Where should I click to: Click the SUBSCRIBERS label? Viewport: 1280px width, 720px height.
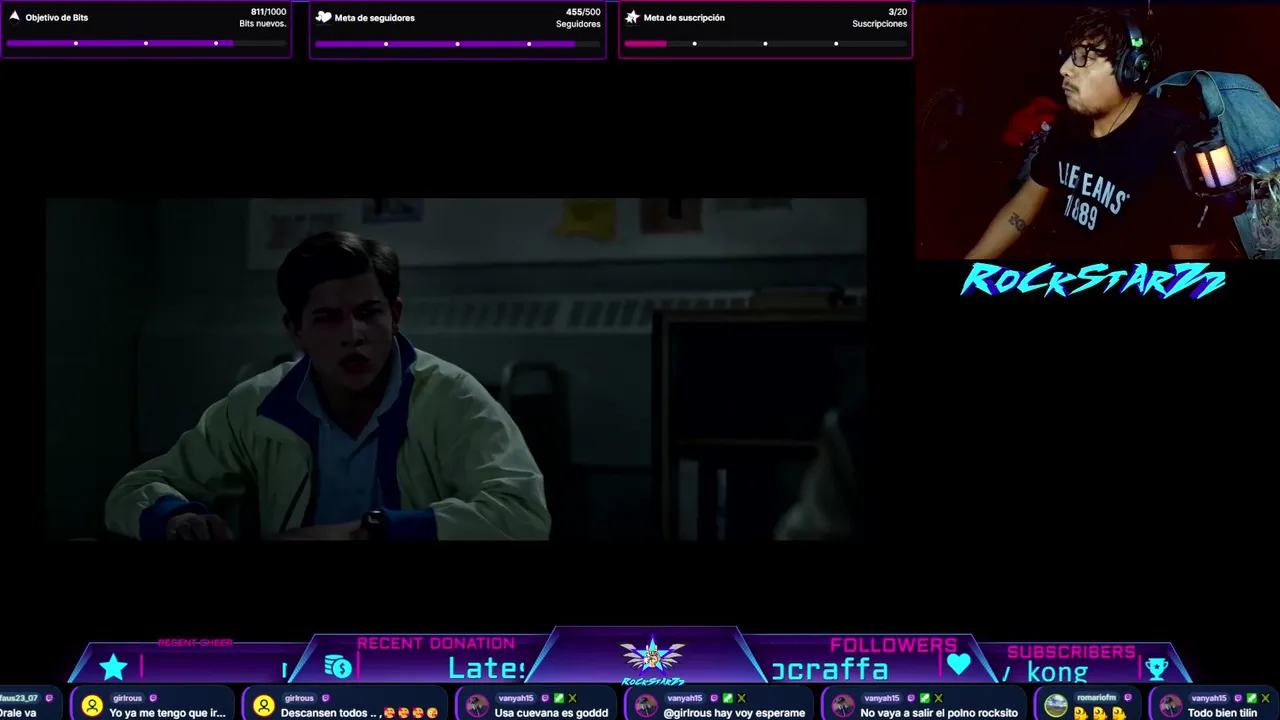coord(1071,652)
